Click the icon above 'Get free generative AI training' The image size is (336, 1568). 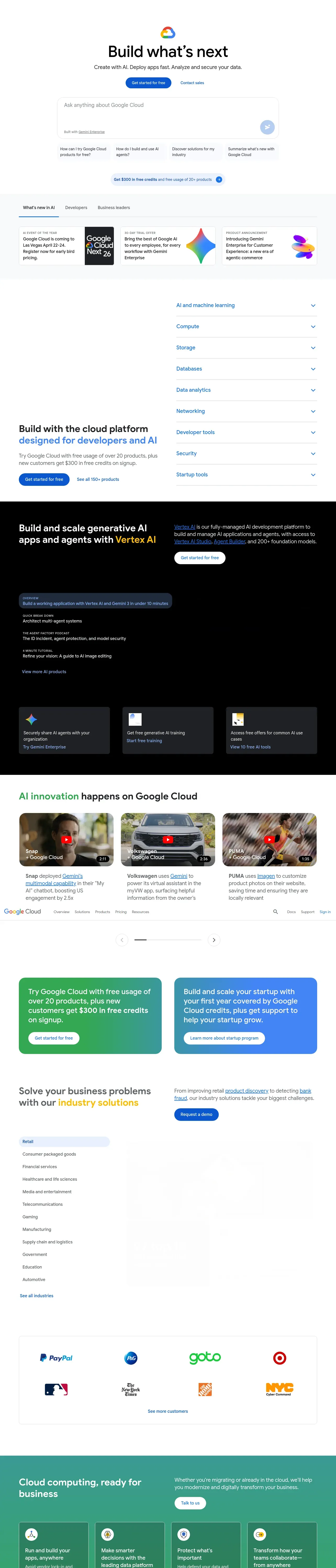click(x=135, y=719)
